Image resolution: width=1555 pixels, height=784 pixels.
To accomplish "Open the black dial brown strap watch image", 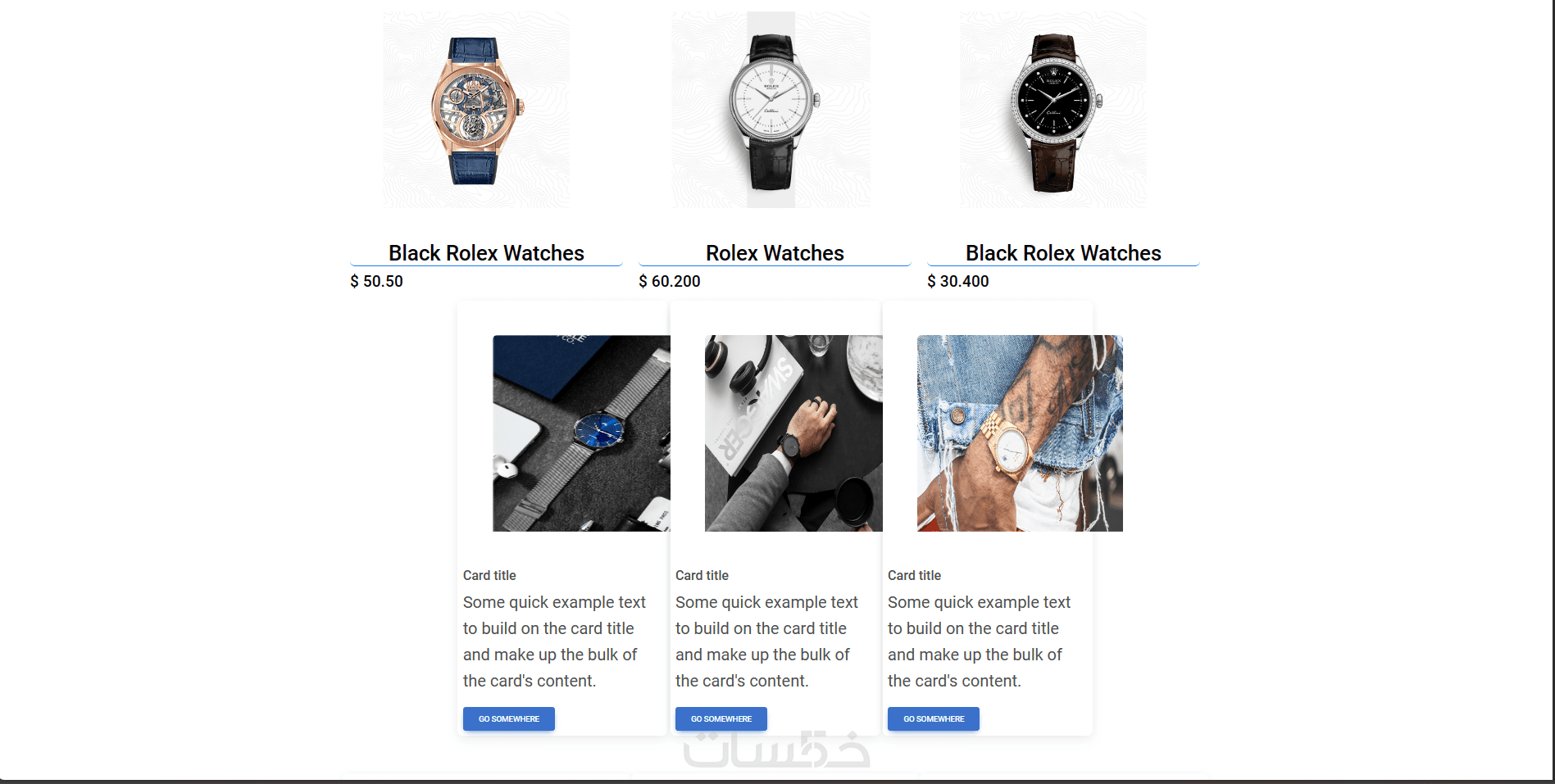I will (x=1053, y=110).
